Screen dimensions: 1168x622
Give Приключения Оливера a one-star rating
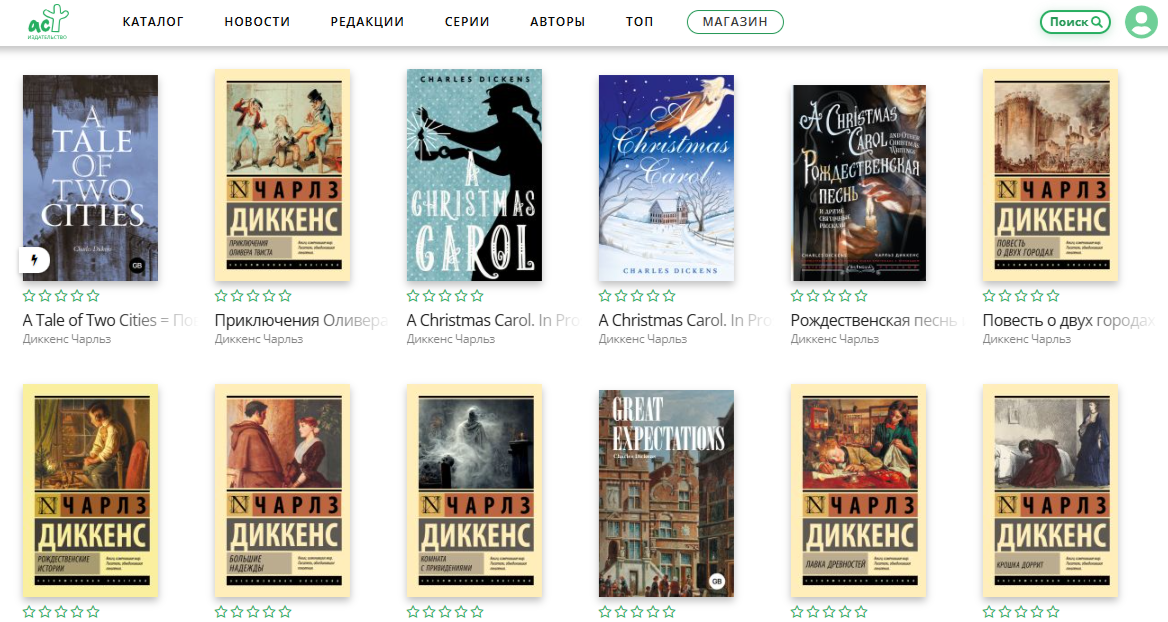click(x=221, y=296)
